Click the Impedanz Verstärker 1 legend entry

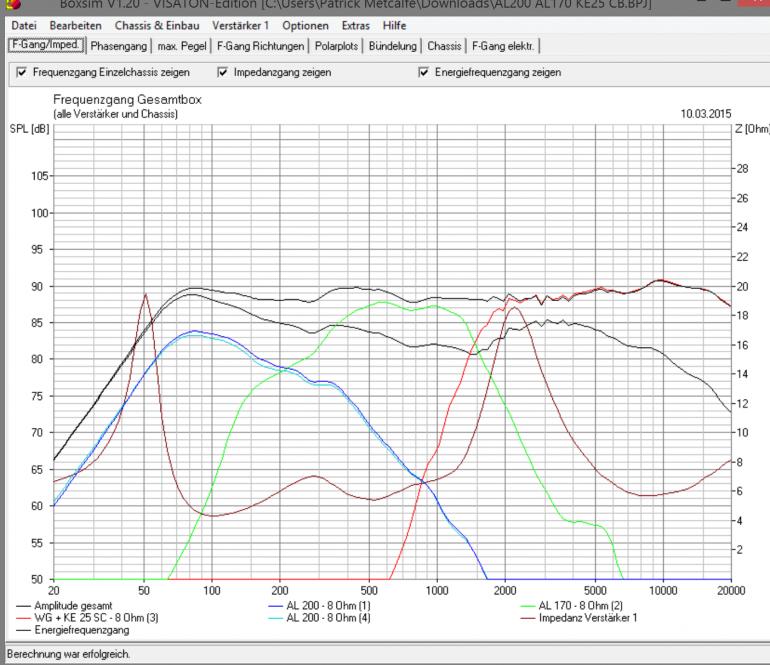[579, 618]
